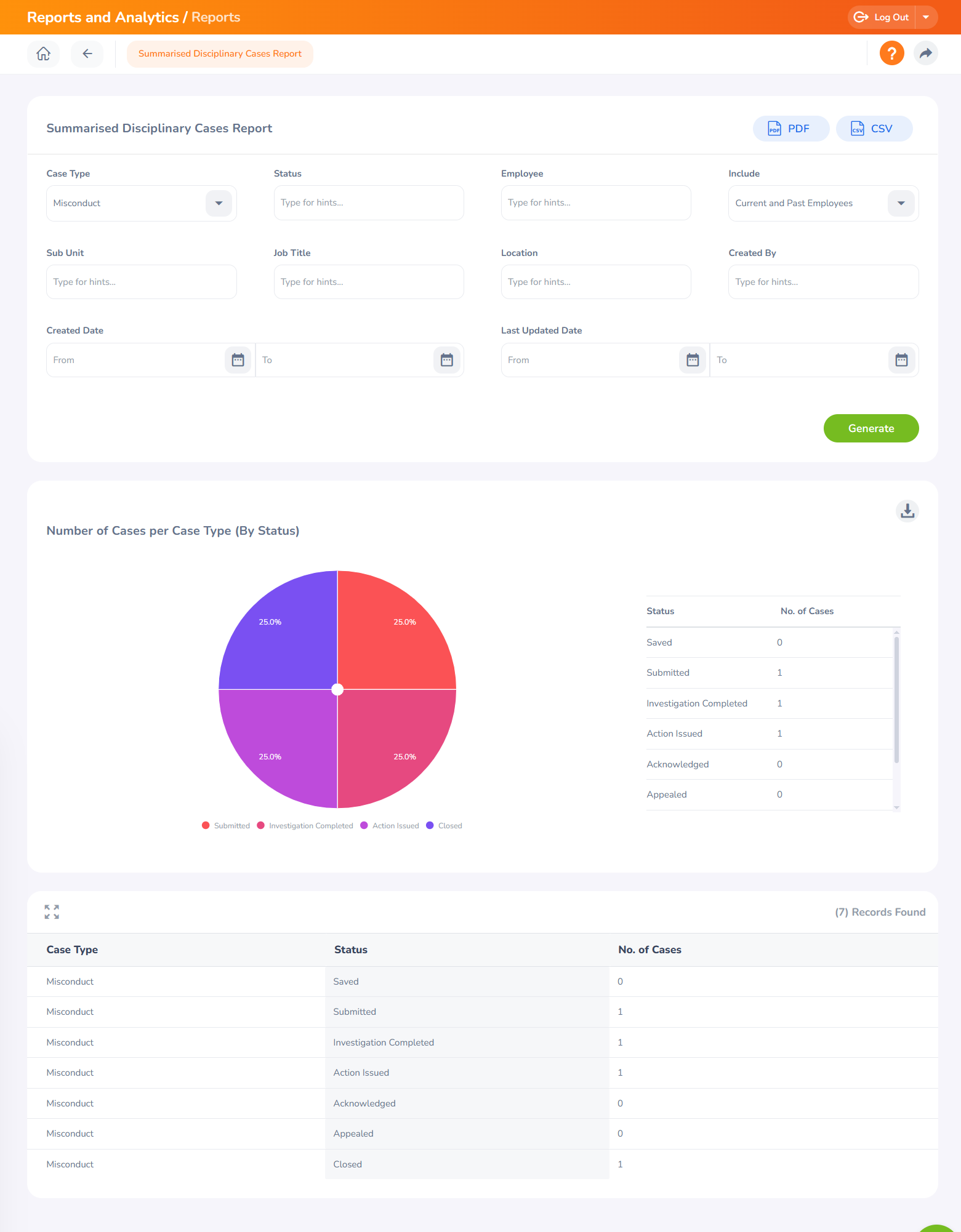This screenshot has height=1232, width=961.
Task: Click the back arrow icon
Action: 87,54
